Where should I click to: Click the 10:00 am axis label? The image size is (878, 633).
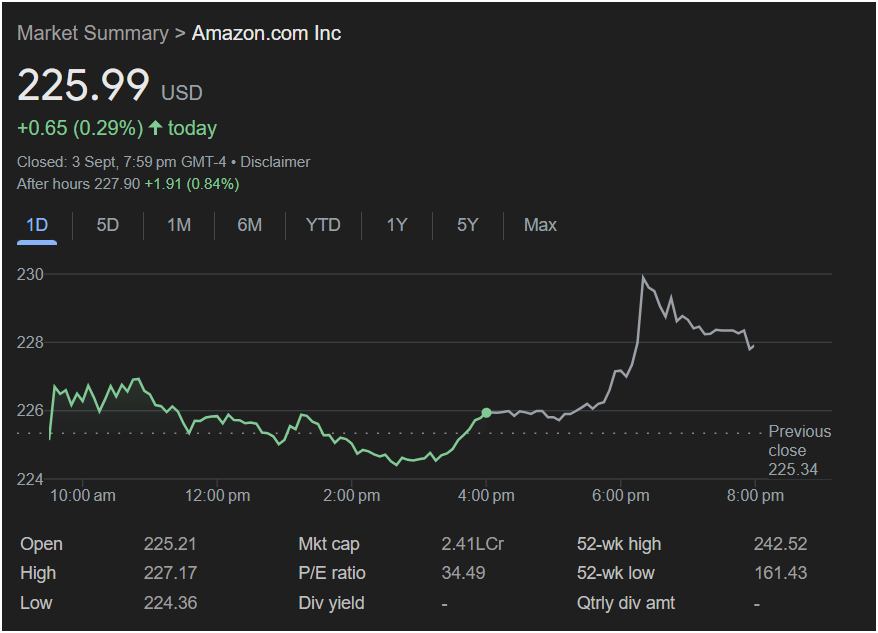pos(83,496)
